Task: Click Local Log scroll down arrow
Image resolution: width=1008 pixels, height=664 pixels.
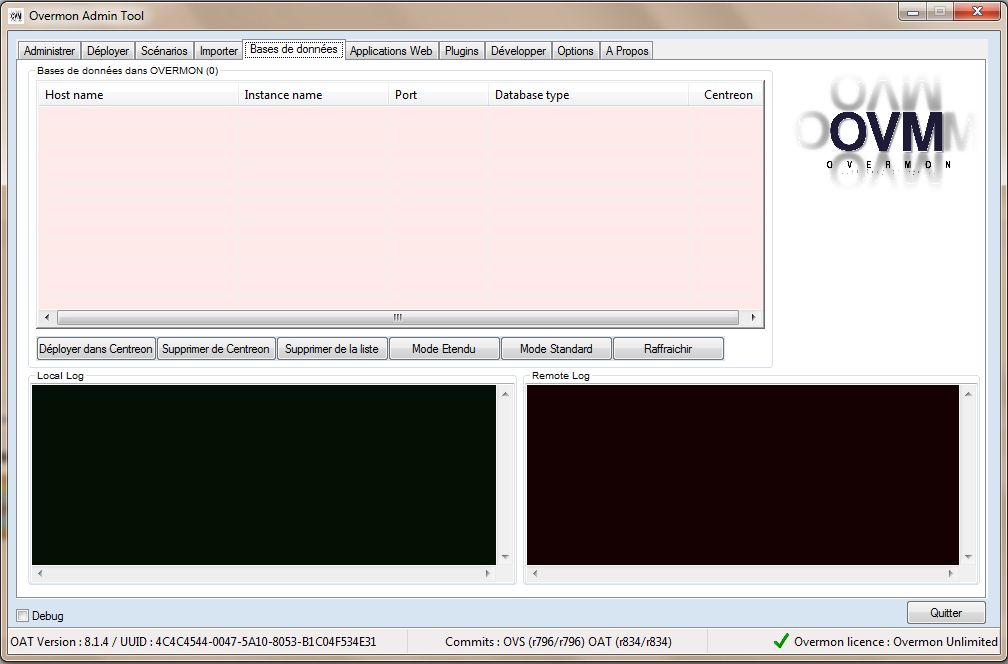Action: tap(505, 557)
